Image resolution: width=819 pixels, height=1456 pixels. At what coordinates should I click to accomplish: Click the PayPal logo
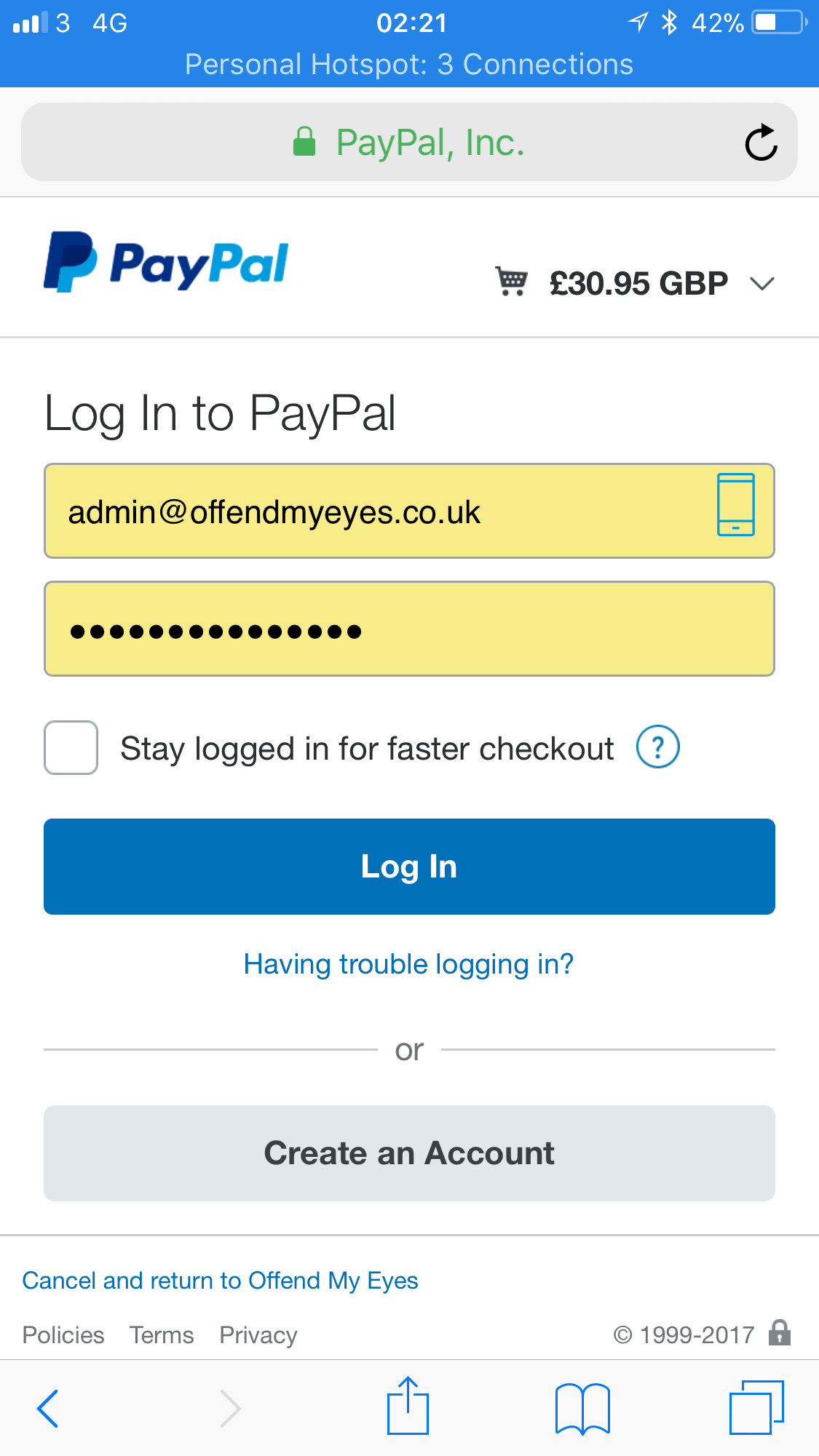click(x=166, y=263)
